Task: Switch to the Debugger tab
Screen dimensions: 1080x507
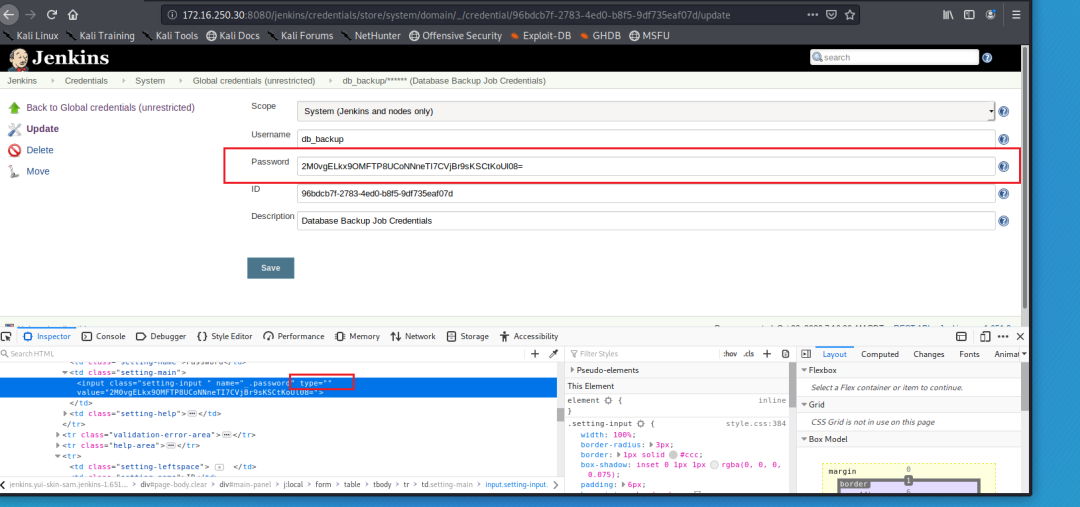Action: click(161, 336)
